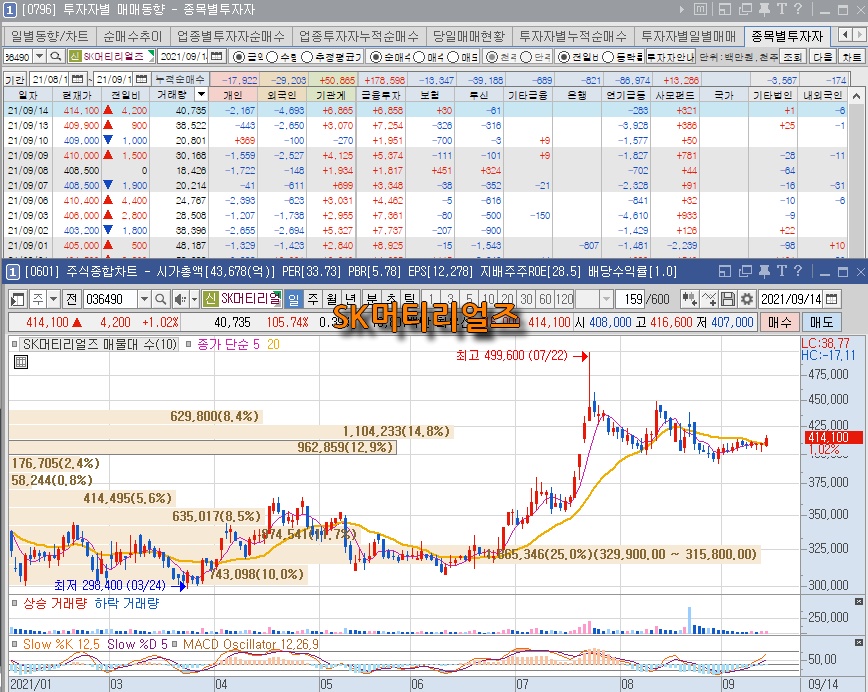Screen dimensions: 868x692
Task: Click 투자자안내 button
Action: [x=670, y=56]
